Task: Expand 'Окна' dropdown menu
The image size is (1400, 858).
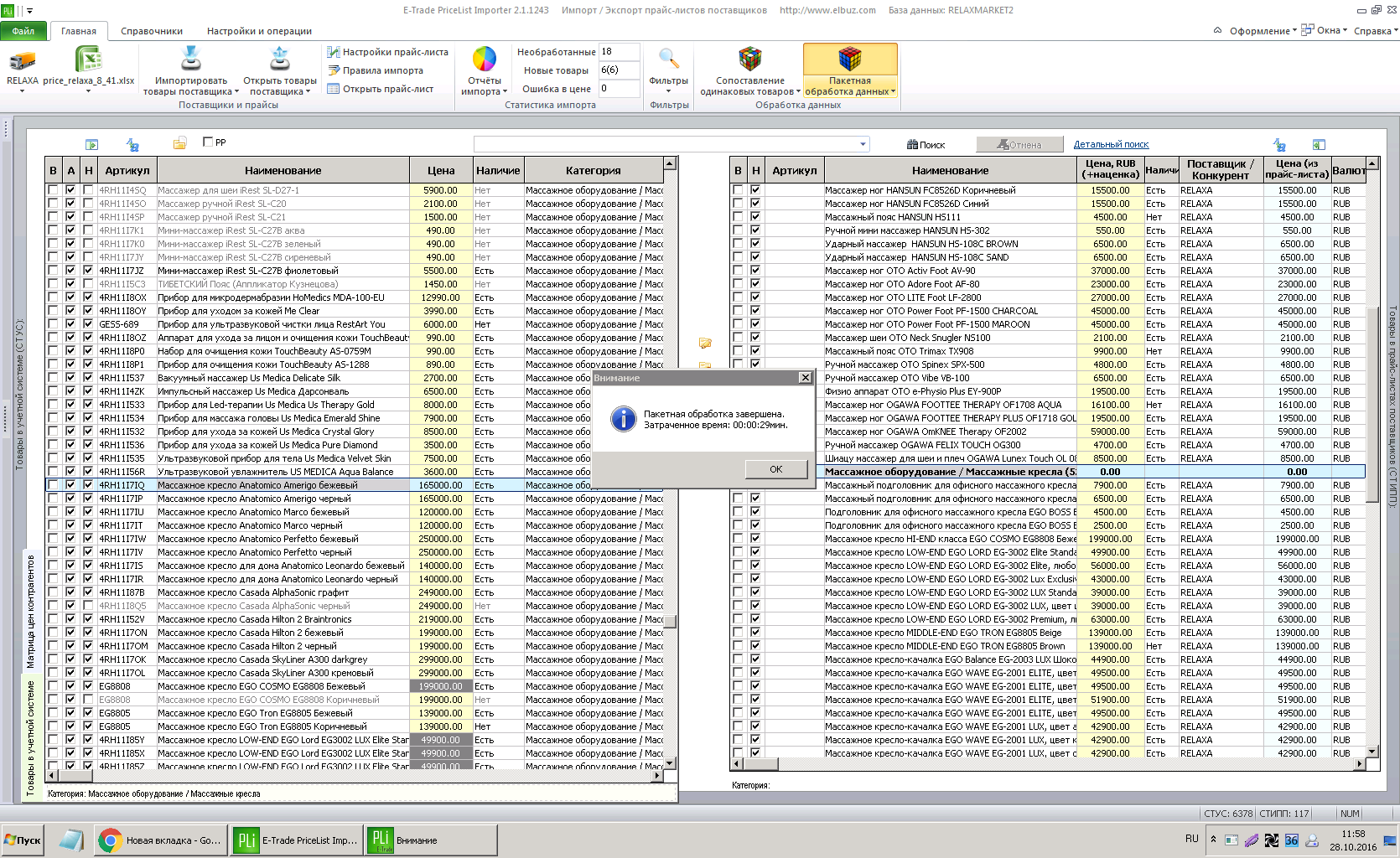Action: point(1325,31)
